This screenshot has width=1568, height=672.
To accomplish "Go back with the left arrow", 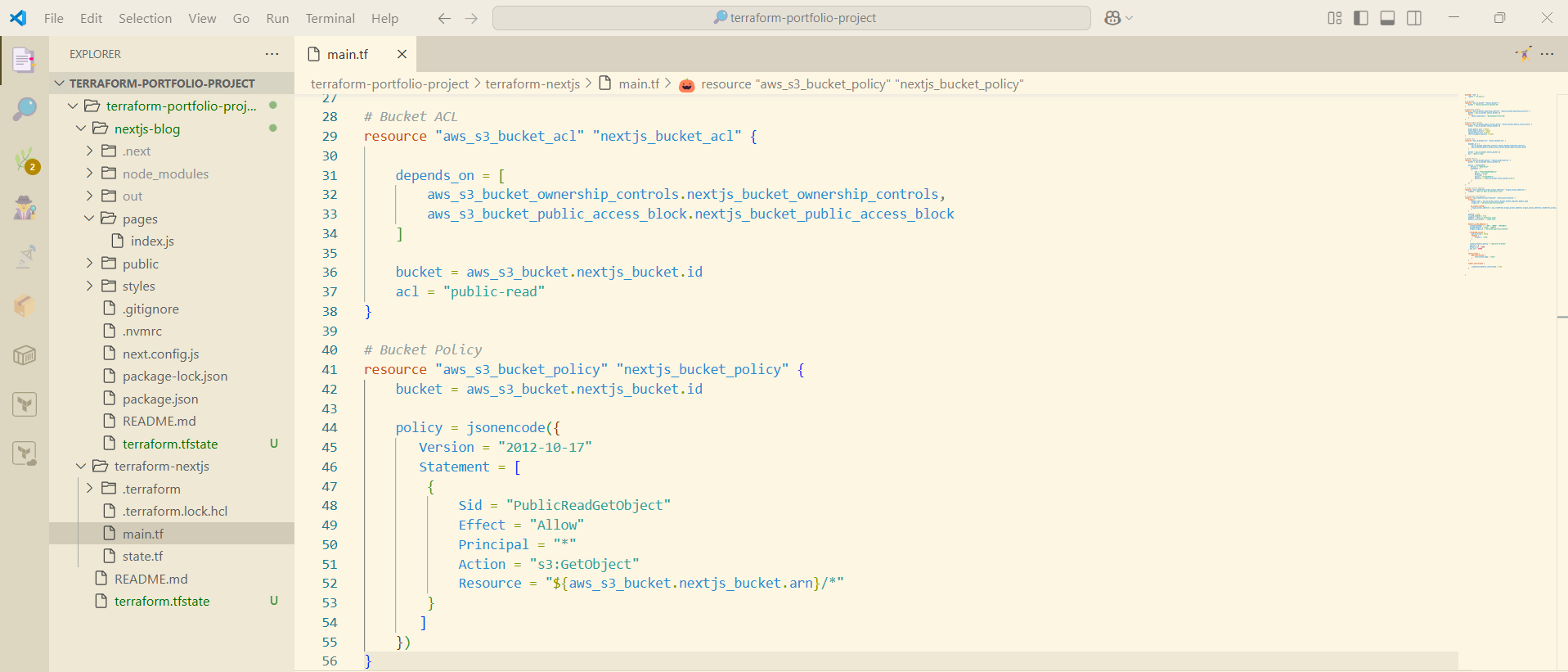I will [x=444, y=18].
